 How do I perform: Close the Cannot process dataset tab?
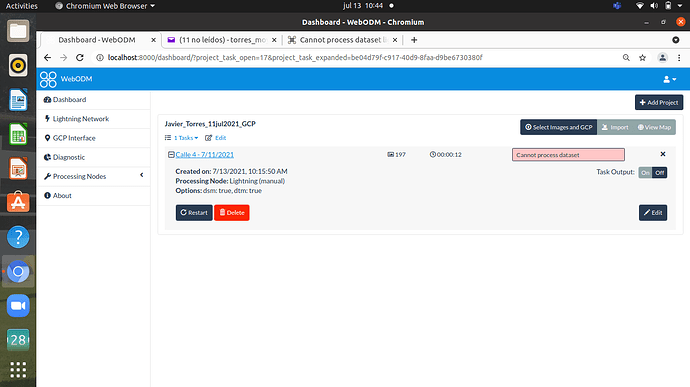coord(395,40)
